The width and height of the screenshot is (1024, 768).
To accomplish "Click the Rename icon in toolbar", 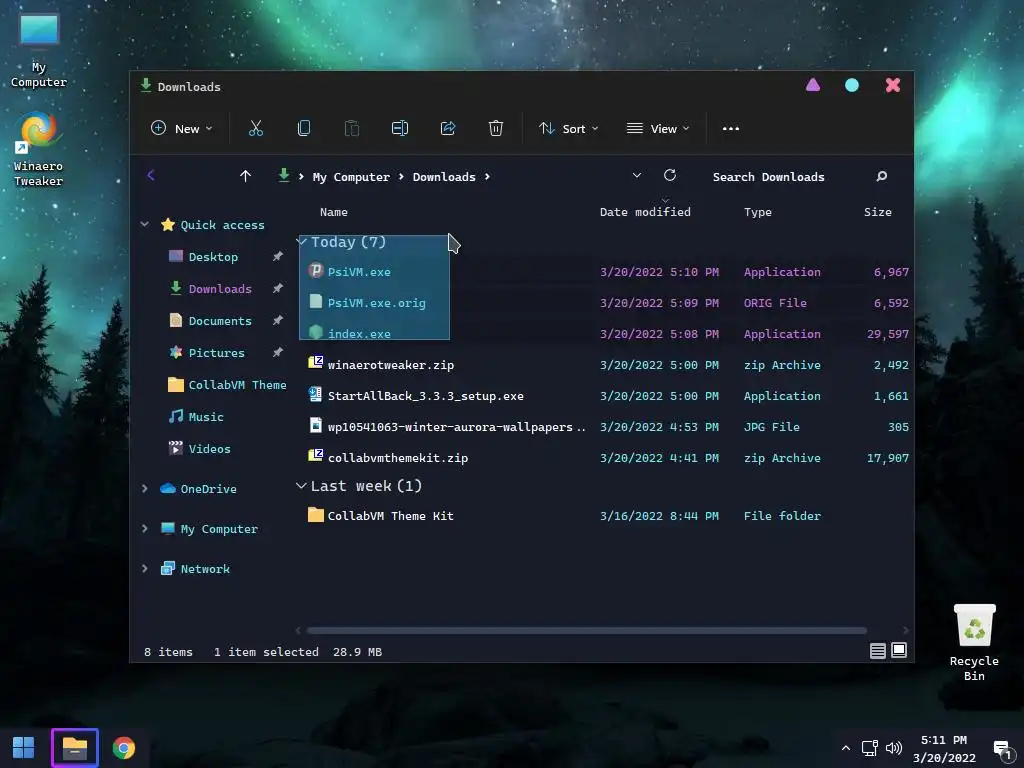I will point(400,129).
